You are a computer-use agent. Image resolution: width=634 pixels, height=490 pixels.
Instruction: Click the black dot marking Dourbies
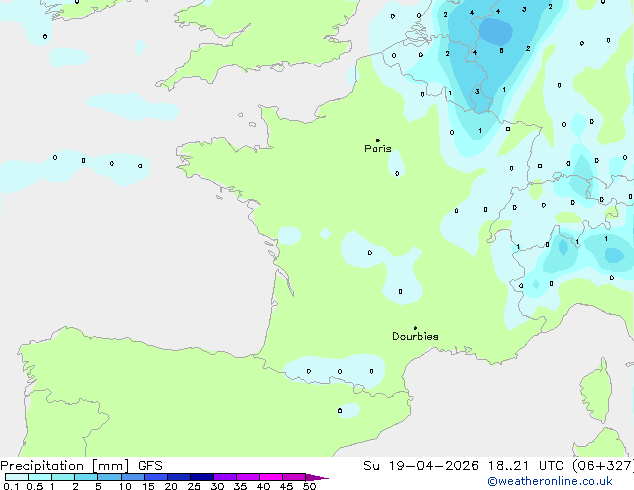(415, 328)
